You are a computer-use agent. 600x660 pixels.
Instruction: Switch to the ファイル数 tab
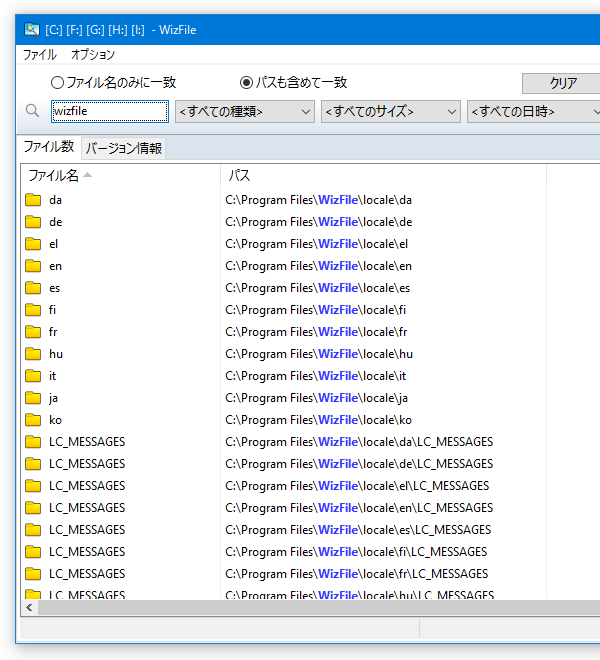pyautogui.click(x=49, y=147)
